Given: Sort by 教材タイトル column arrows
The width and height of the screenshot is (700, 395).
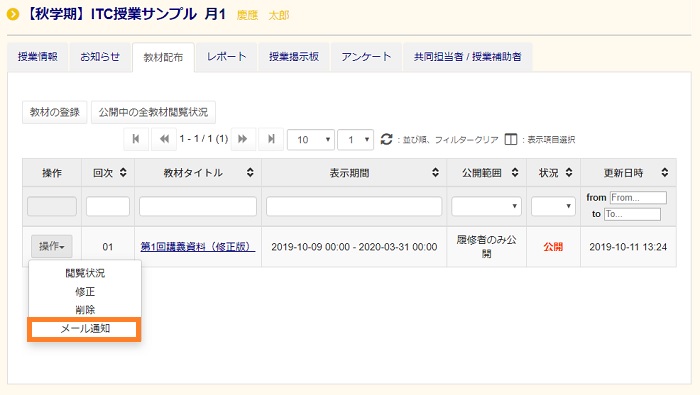Looking at the screenshot, I should [250, 173].
